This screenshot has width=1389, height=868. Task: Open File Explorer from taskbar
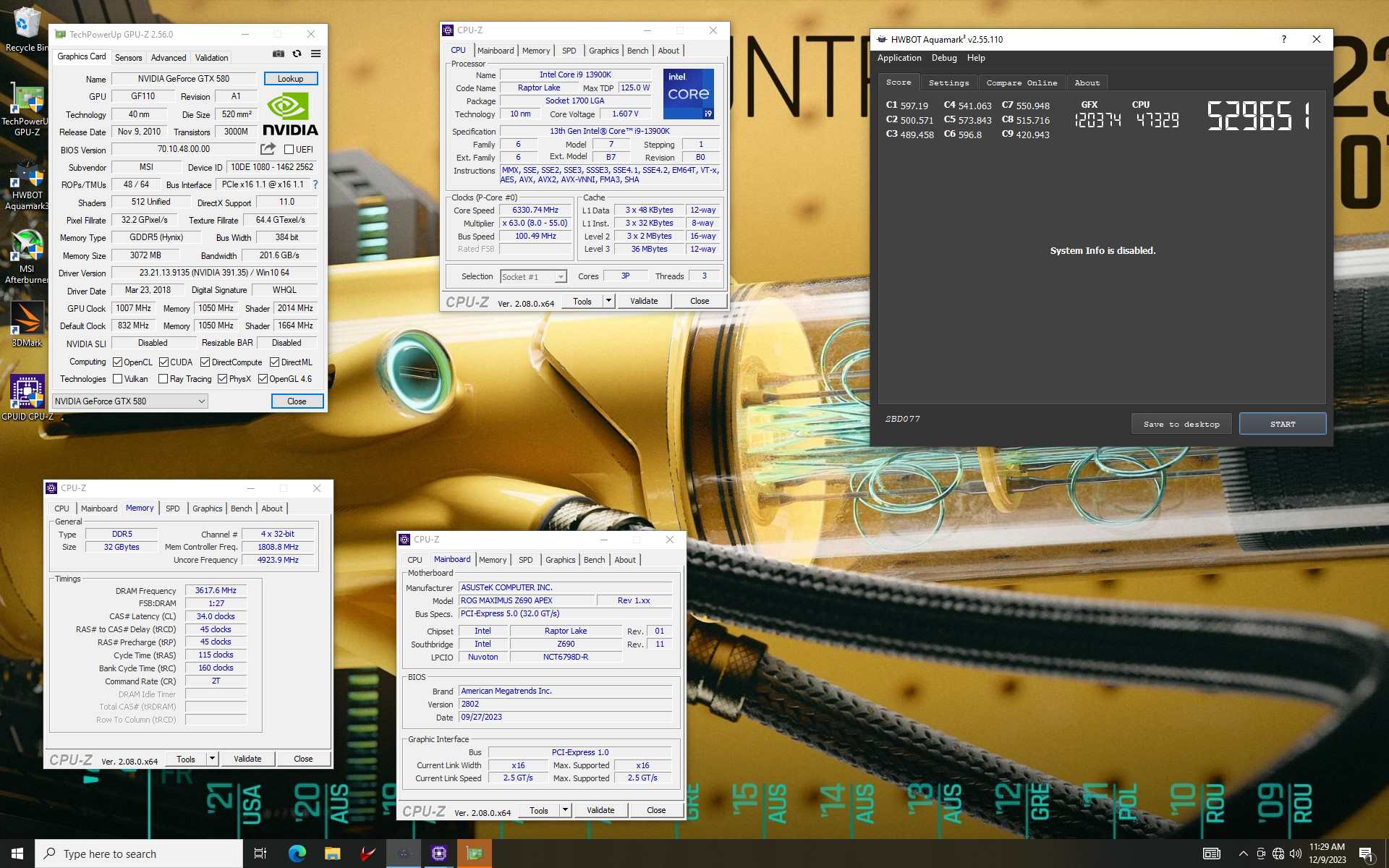(x=332, y=854)
